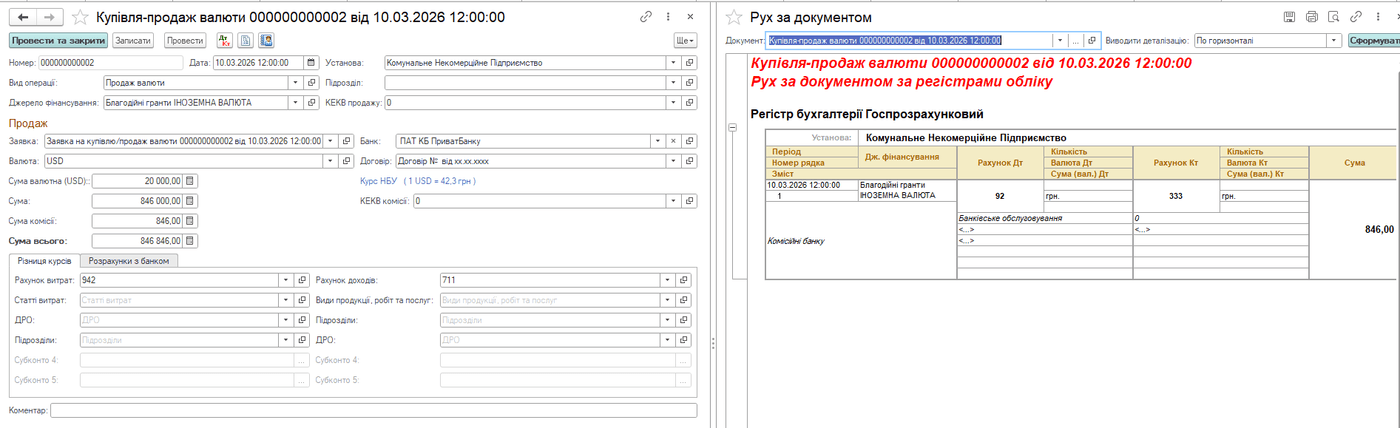Expand the Валюта USD dropdown
Viewport: 1400px width, 428px height.
[x=331, y=161]
